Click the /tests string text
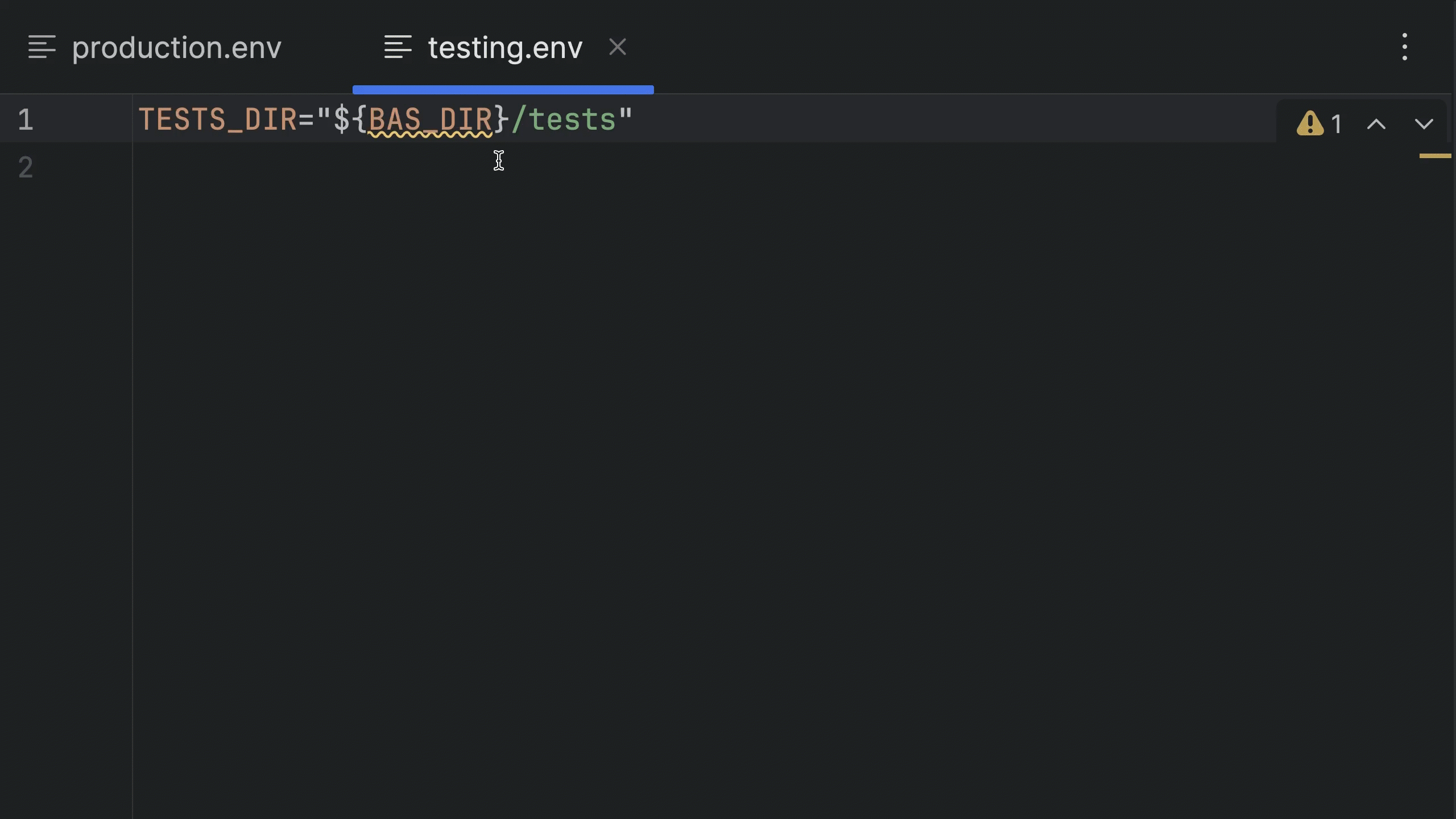The height and width of the screenshot is (819, 1456). [x=564, y=119]
